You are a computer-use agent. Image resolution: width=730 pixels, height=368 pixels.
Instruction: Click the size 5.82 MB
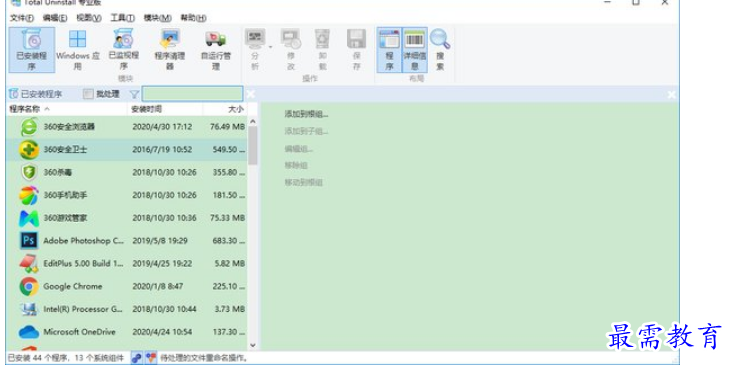(x=230, y=264)
